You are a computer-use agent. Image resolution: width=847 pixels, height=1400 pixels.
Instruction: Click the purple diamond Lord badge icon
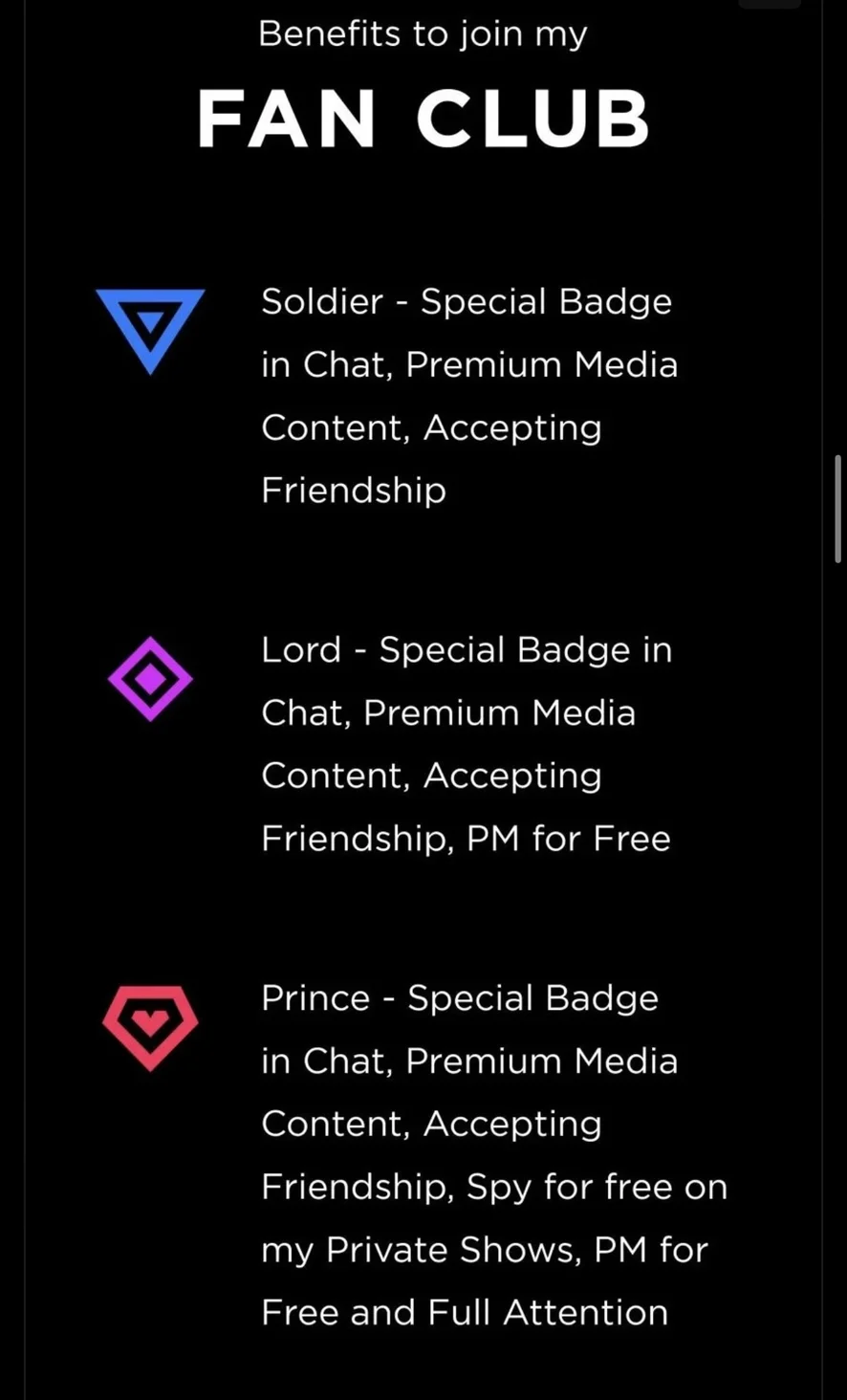pos(150,678)
